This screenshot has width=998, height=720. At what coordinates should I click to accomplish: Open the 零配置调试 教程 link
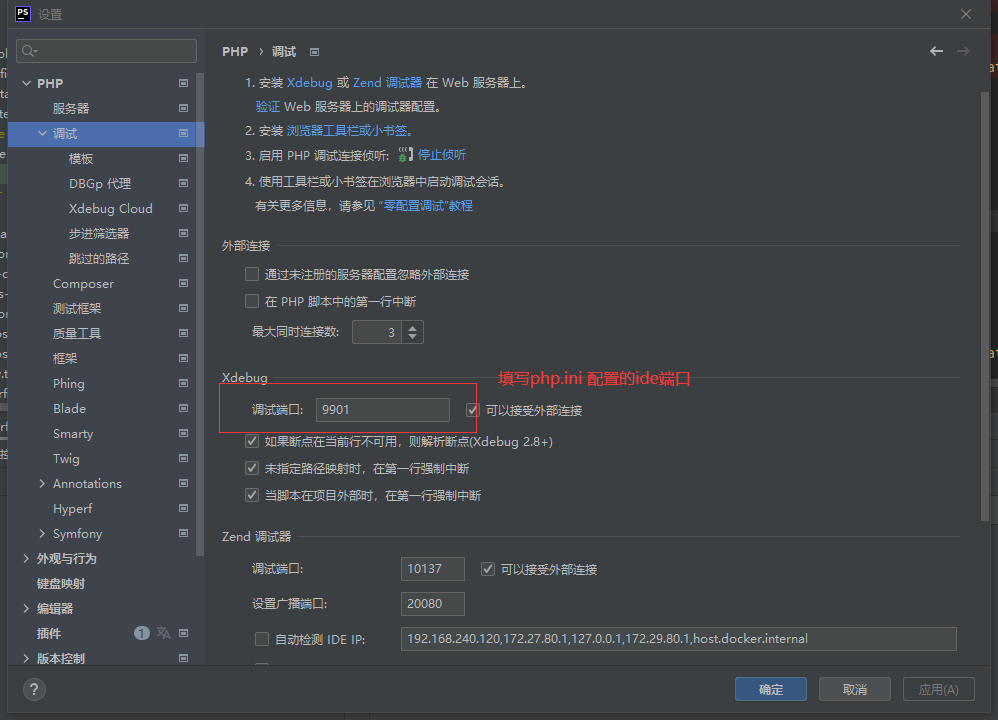pos(426,206)
